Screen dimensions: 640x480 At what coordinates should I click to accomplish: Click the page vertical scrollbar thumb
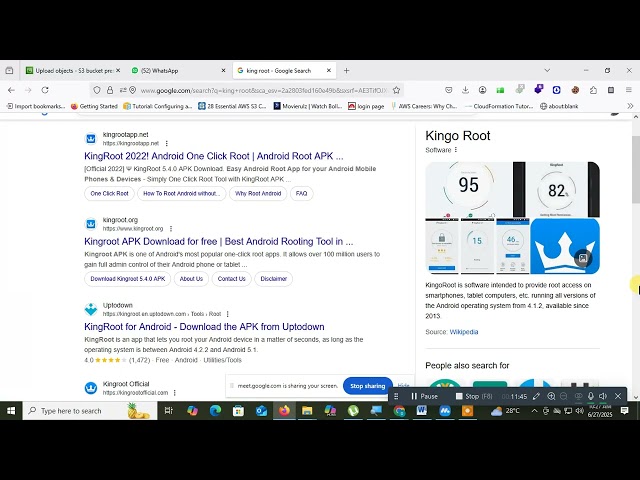tap(636, 169)
